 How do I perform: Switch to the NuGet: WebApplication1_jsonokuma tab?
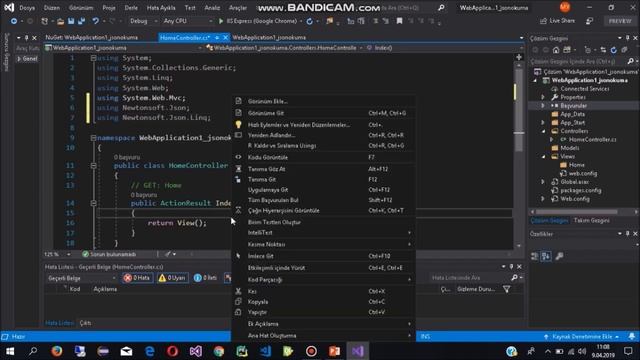pos(92,38)
